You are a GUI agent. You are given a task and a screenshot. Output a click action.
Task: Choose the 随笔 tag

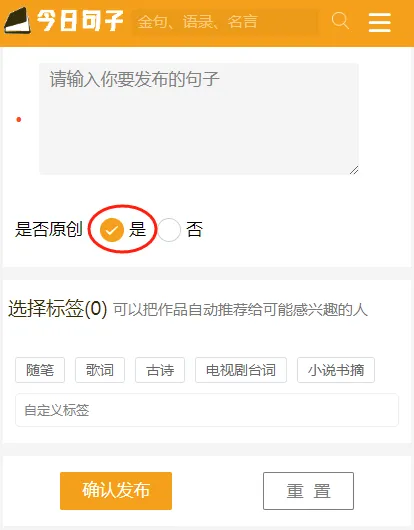point(40,370)
